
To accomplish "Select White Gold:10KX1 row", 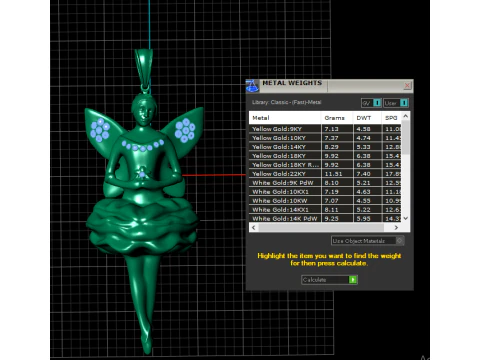I will pos(325,192).
